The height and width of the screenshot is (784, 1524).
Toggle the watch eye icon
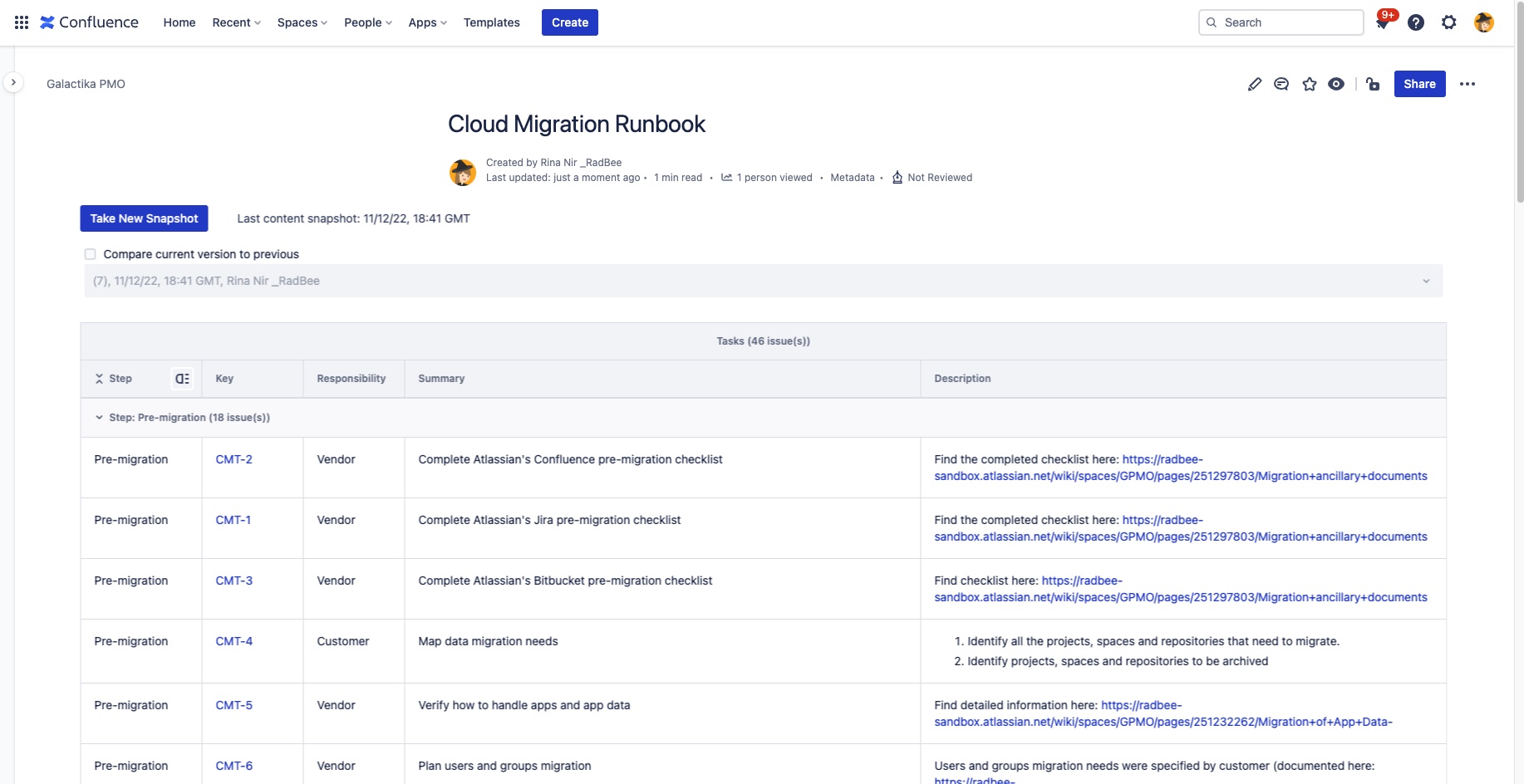[1336, 84]
